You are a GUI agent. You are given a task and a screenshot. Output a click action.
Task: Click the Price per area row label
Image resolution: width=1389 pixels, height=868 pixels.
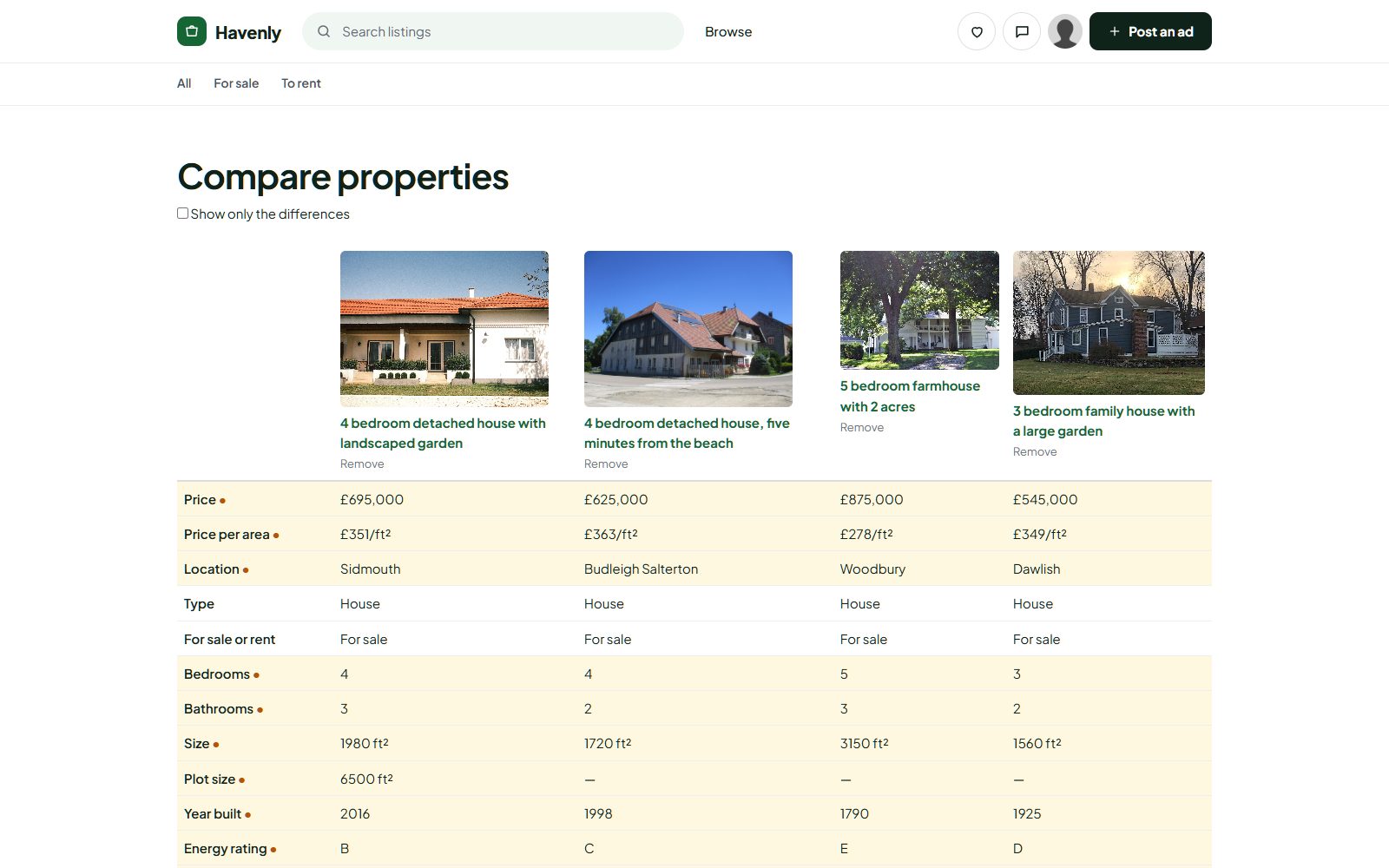227,534
